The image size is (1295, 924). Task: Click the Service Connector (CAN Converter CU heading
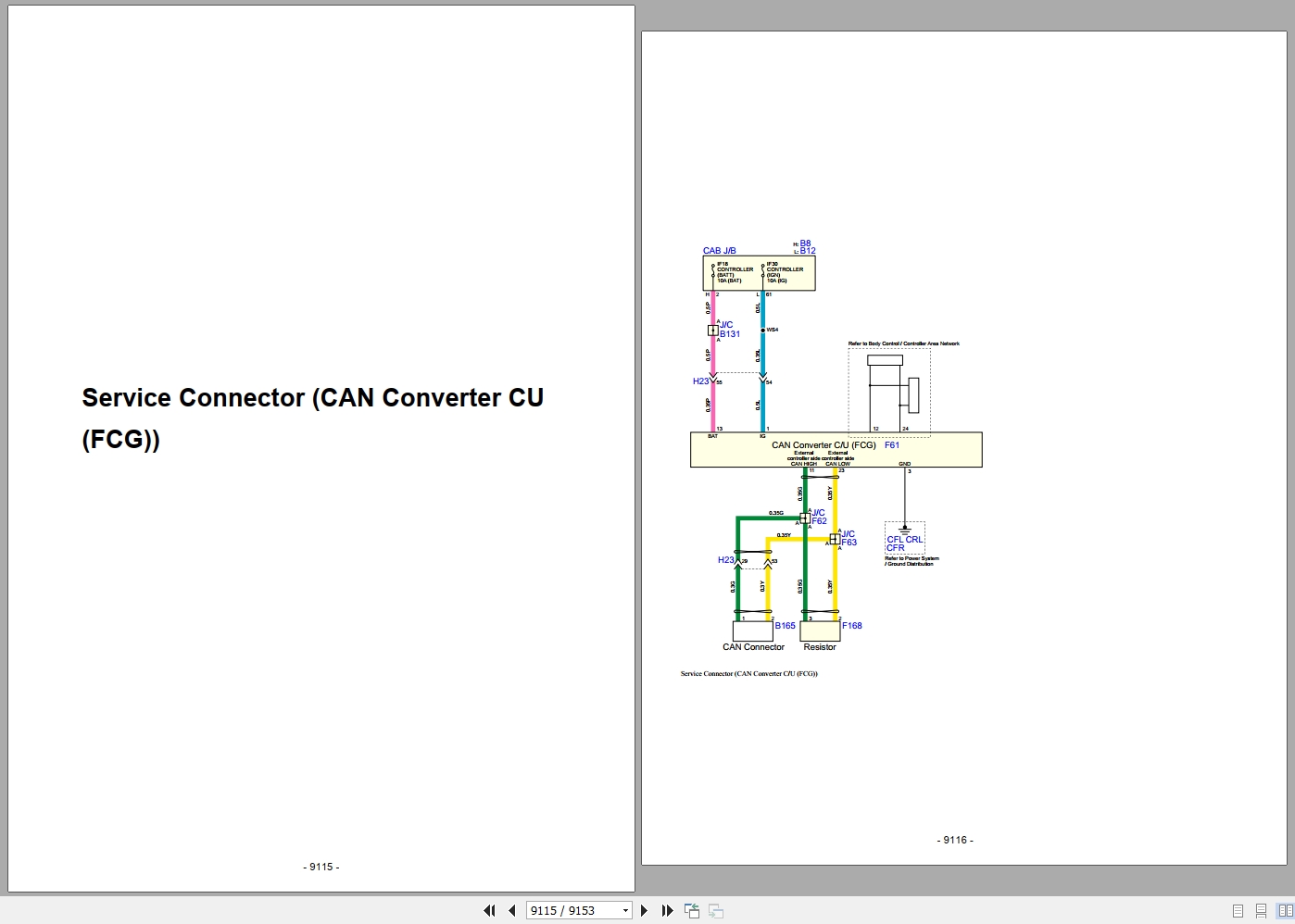[312, 398]
